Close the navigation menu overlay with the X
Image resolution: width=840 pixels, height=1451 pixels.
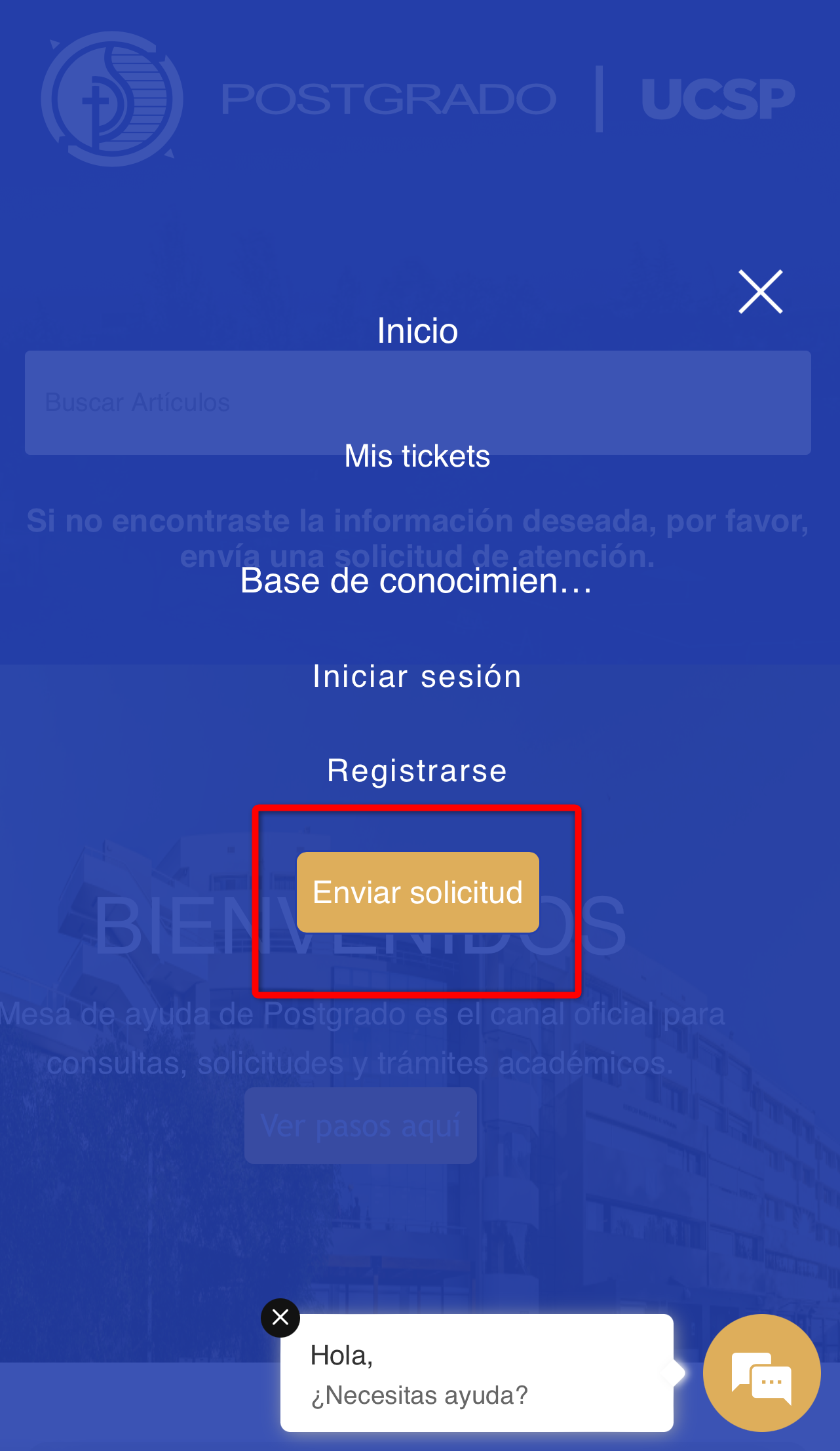(x=761, y=292)
